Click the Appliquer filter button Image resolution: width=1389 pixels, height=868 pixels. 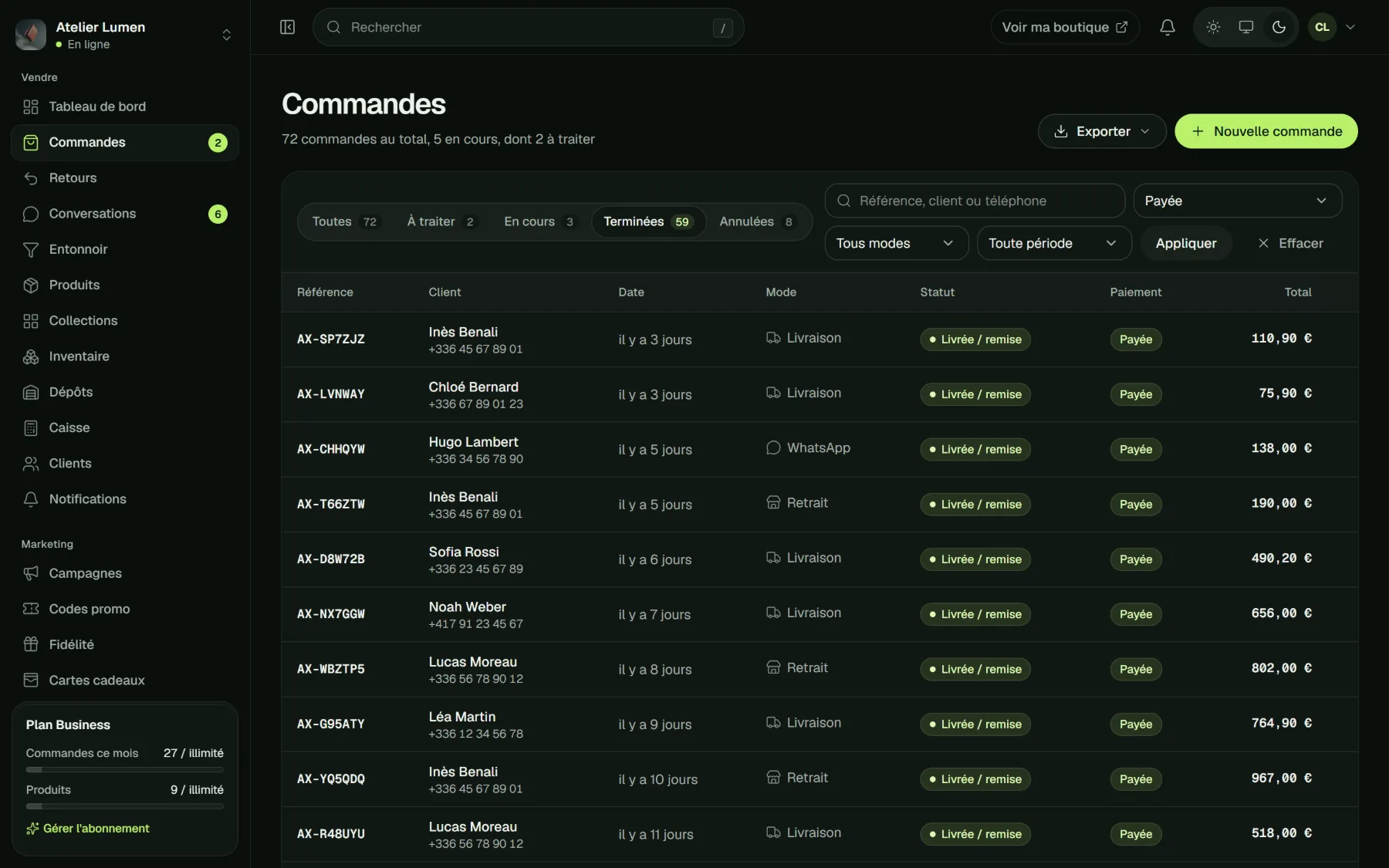click(x=1185, y=243)
